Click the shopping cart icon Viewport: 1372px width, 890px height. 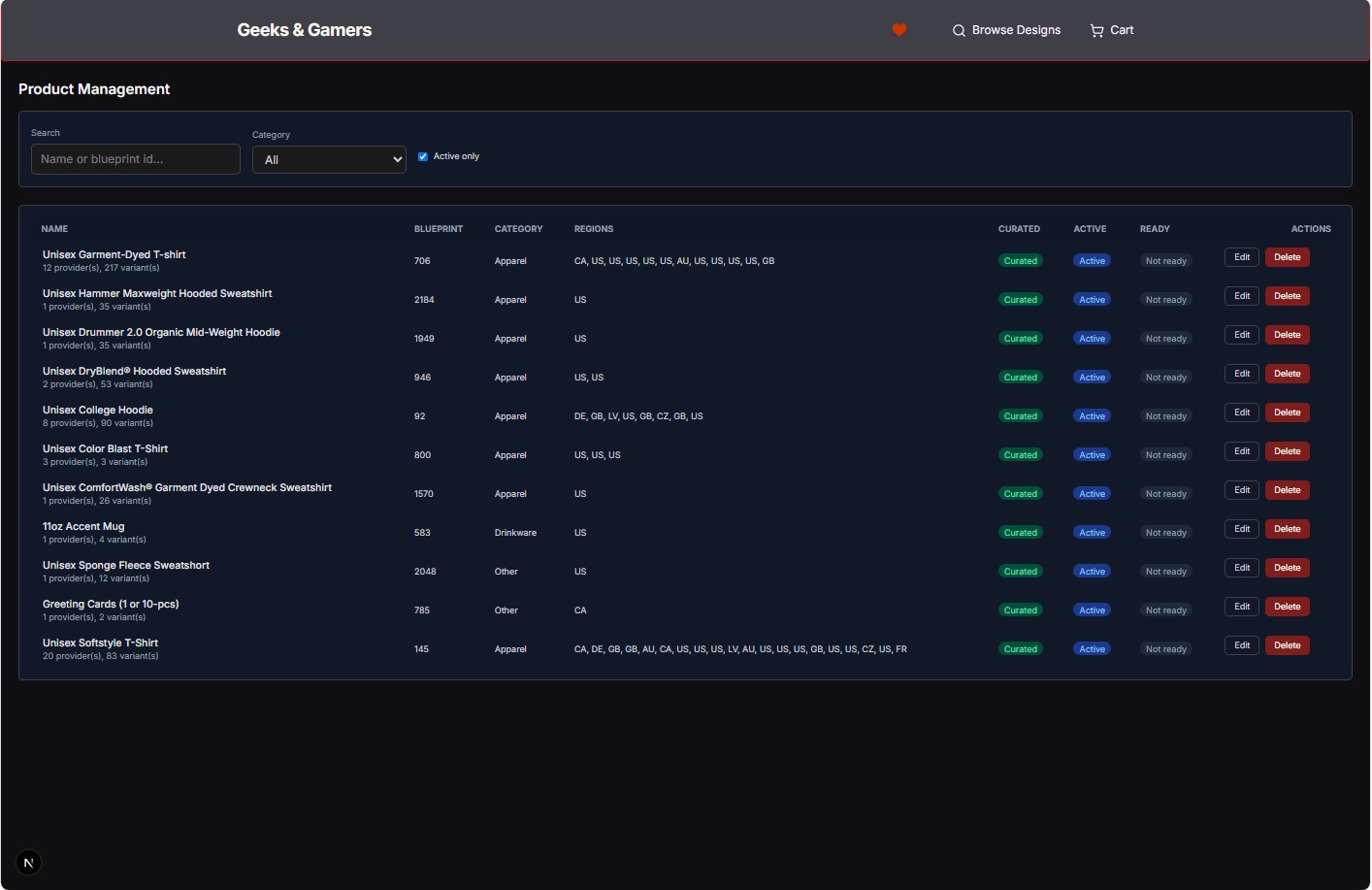pos(1096,30)
